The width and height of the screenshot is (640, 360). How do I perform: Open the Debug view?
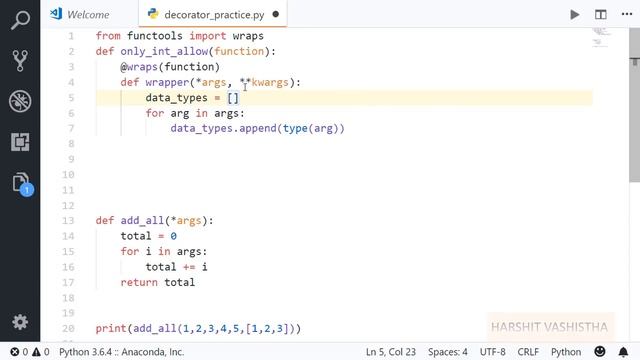[x=20, y=101]
